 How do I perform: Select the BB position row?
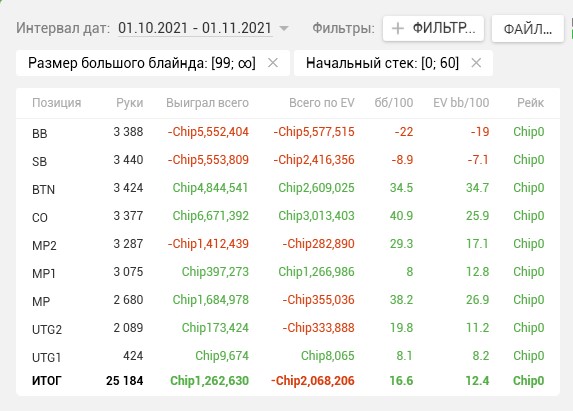(288, 132)
